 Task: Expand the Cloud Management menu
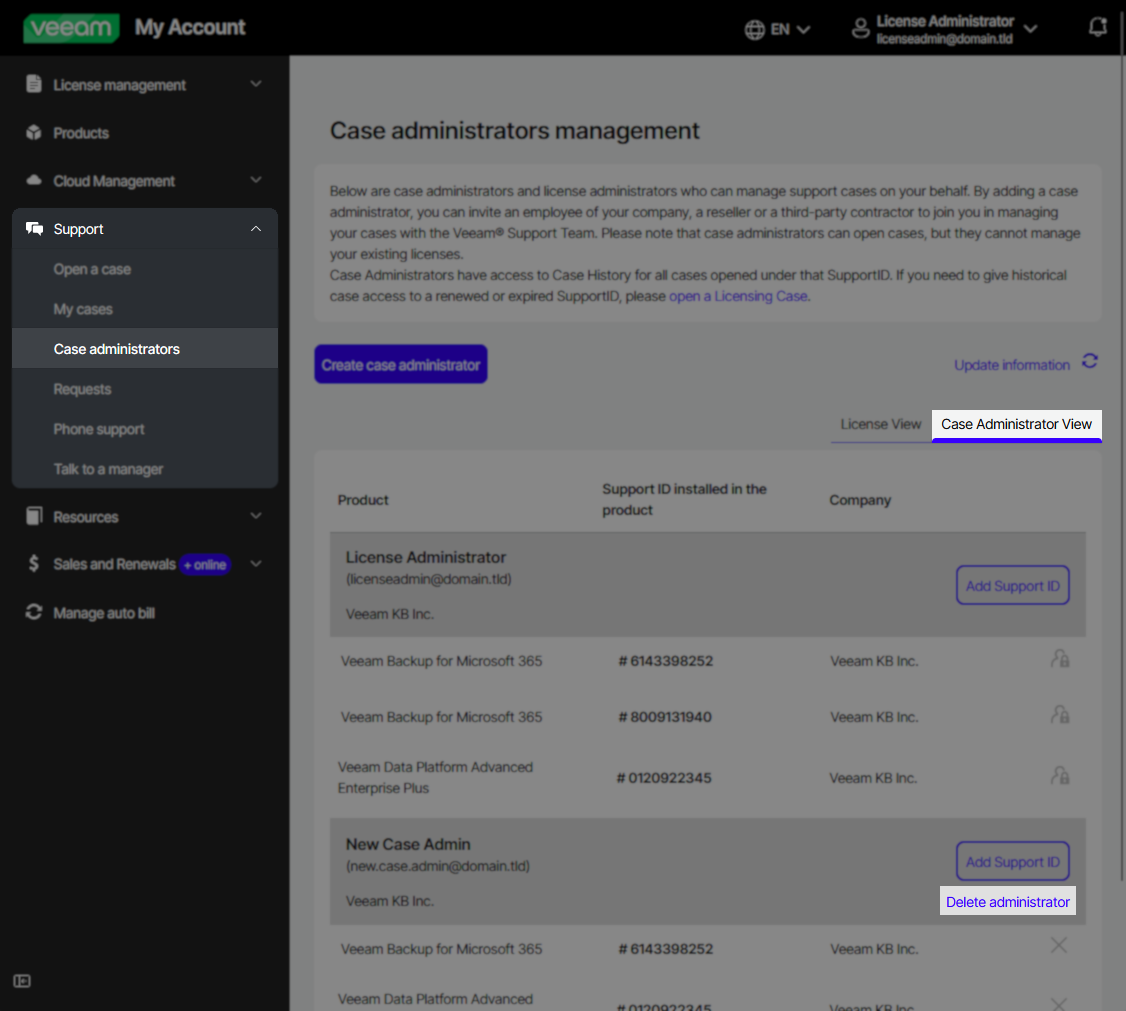click(x=112, y=181)
